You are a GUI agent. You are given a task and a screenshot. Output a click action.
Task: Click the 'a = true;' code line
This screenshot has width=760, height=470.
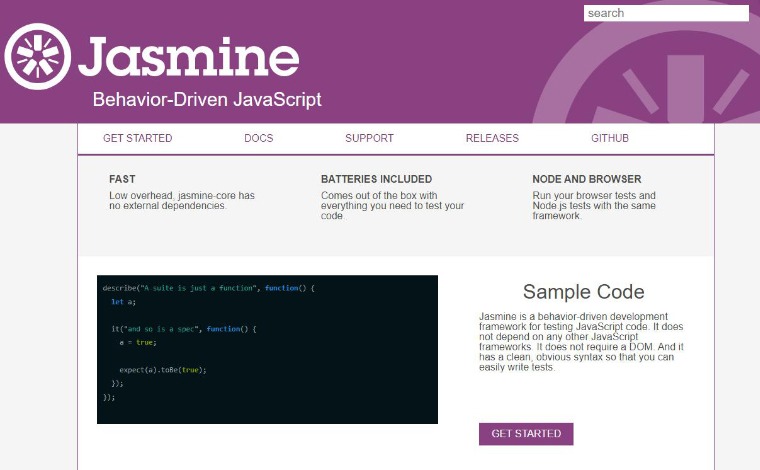(x=138, y=343)
